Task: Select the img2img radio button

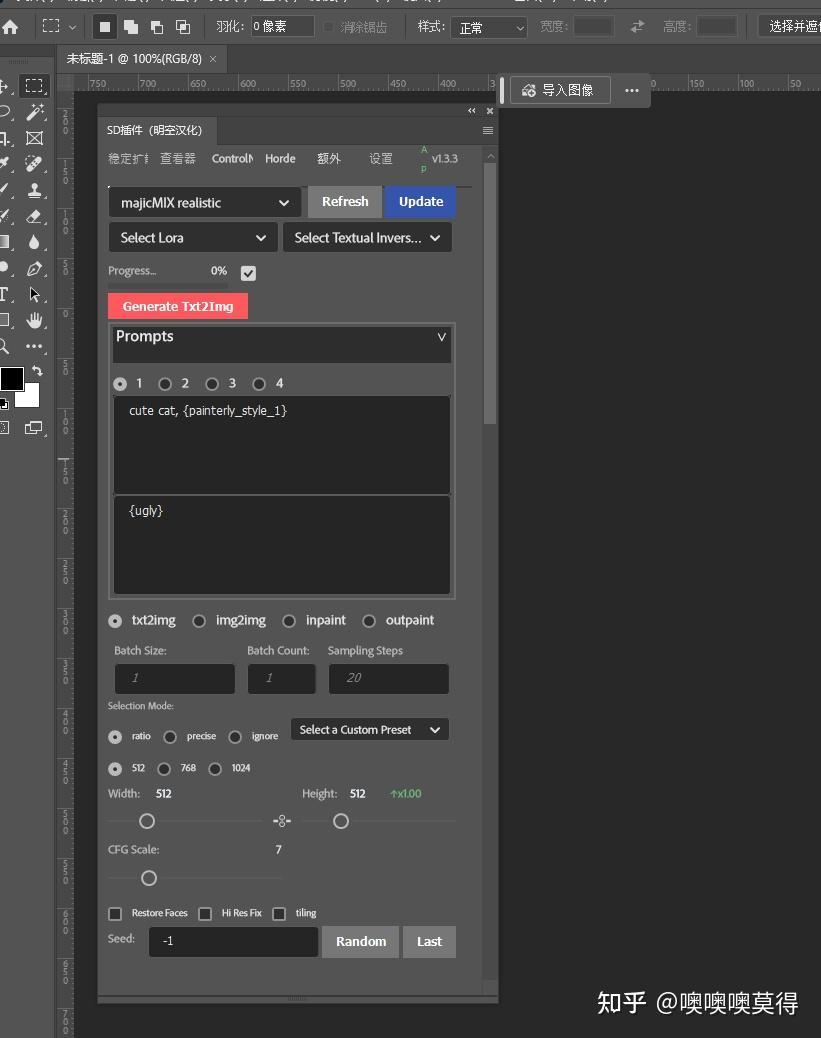Action: (x=199, y=620)
